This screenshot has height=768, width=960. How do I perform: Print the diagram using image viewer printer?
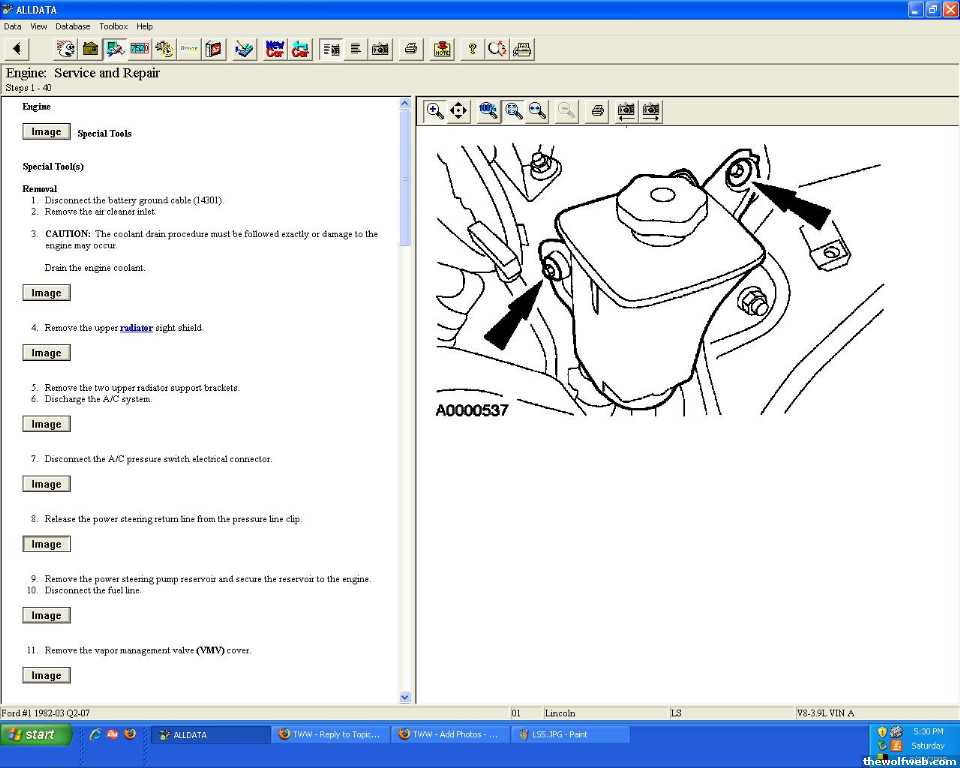coord(597,111)
